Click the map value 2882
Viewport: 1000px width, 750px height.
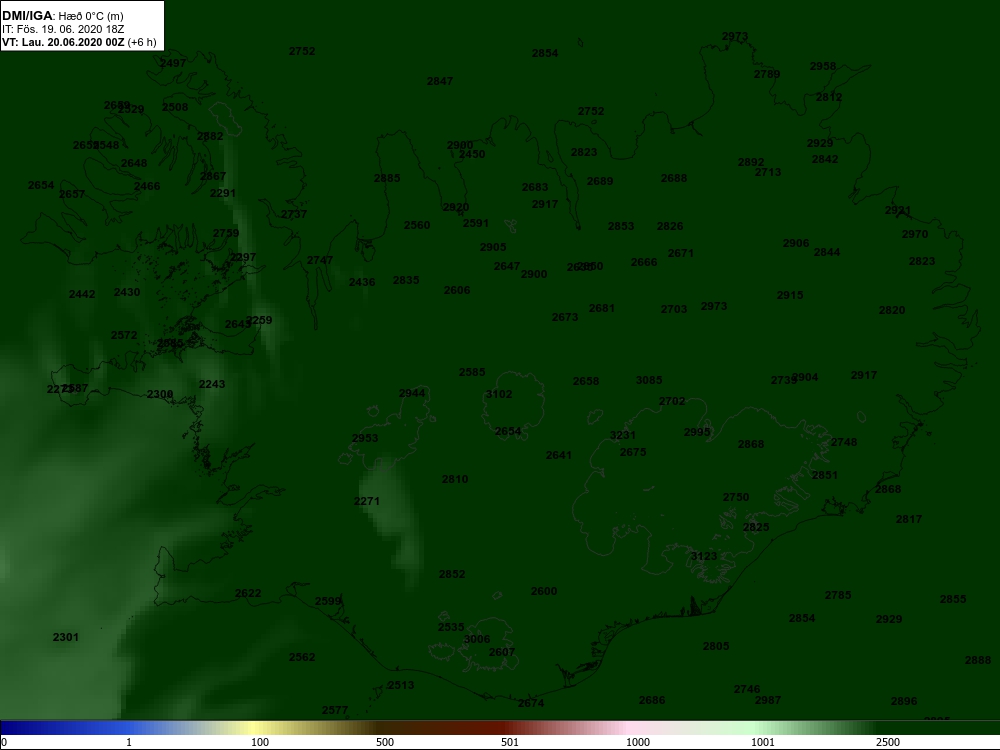(x=210, y=136)
